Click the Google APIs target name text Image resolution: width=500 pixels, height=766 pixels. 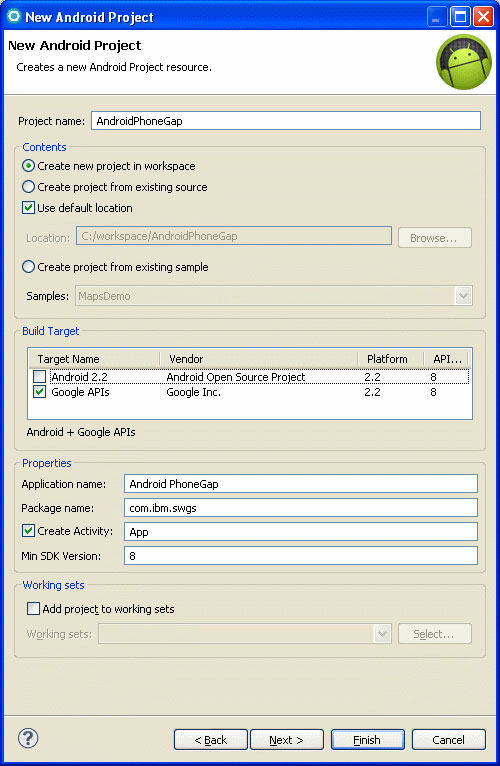80,392
